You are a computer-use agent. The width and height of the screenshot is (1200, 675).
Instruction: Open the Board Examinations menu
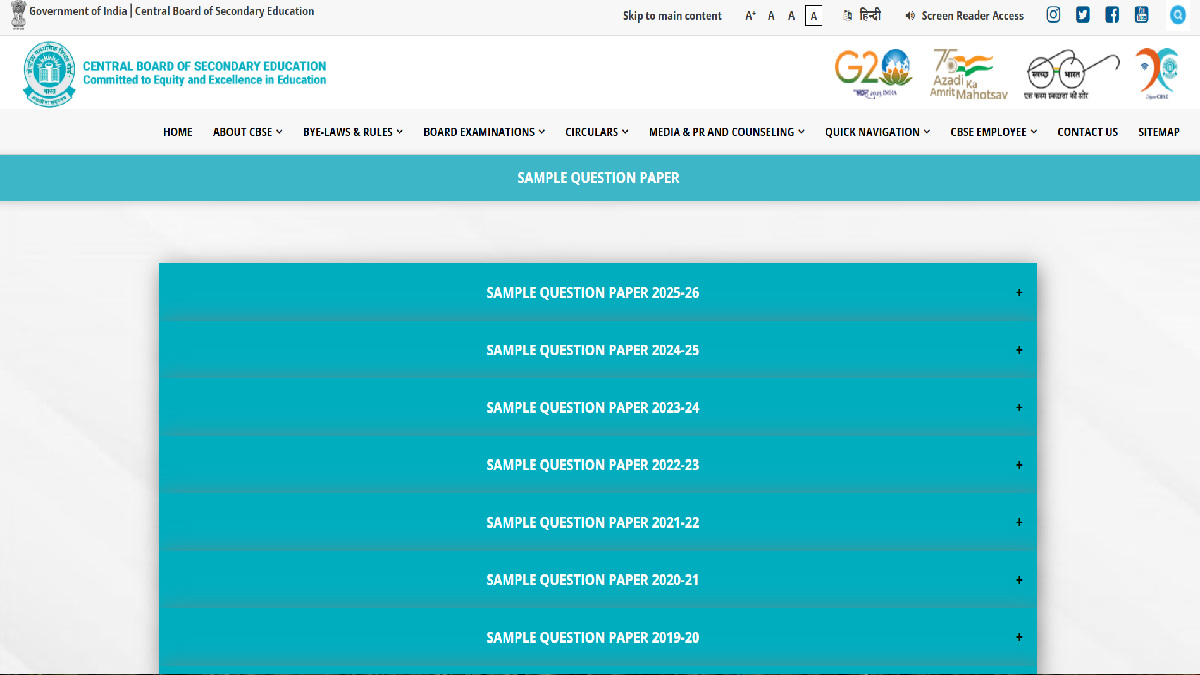pyautogui.click(x=484, y=132)
